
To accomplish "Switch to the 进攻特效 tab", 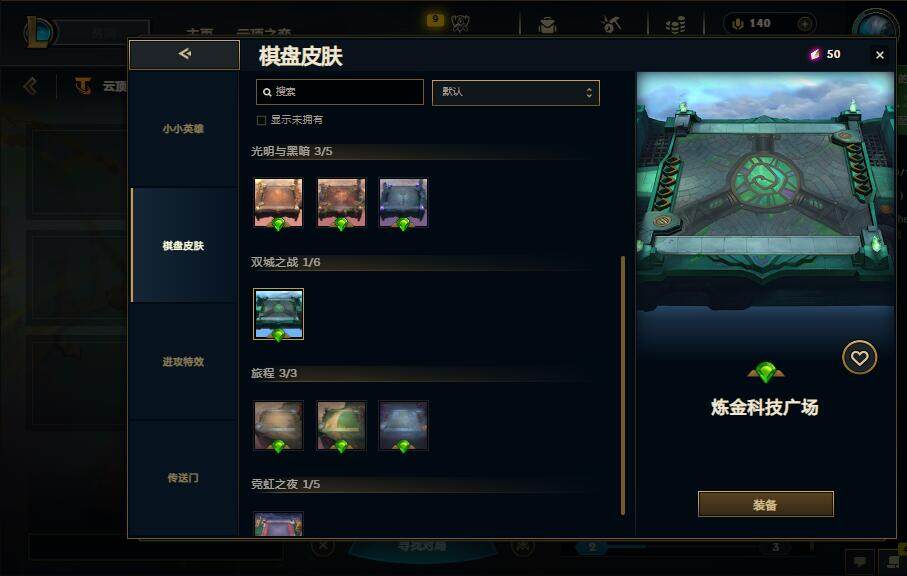I will pyautogui.click(x=183, y=361).
